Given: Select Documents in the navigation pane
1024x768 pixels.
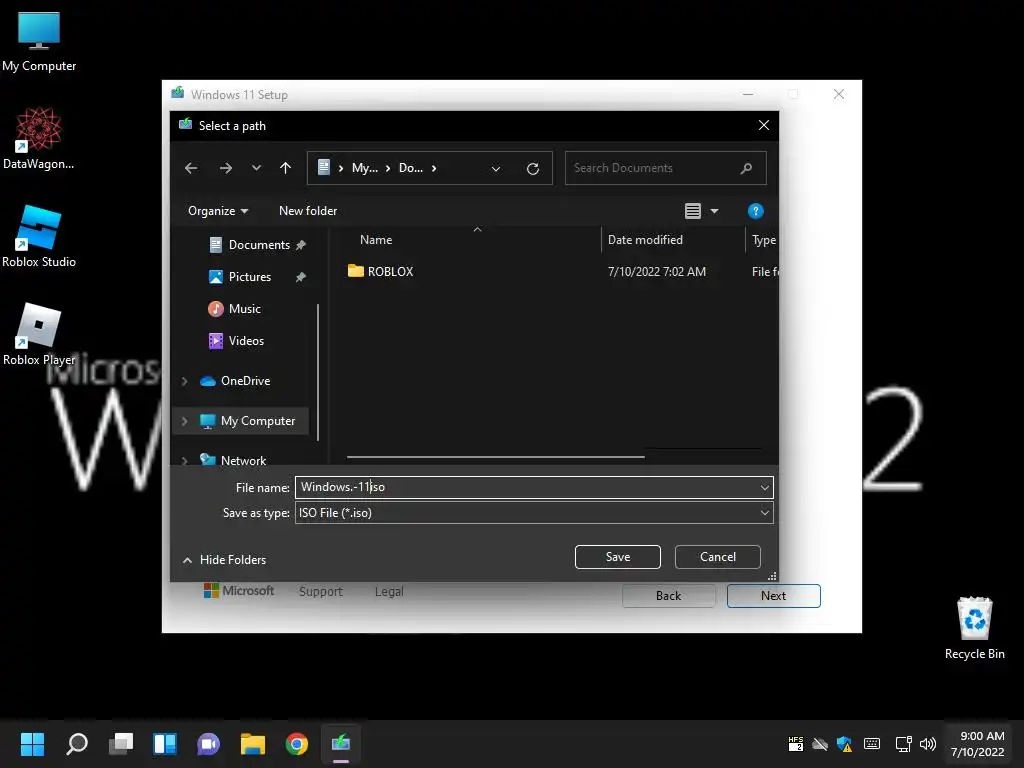Looking at the screenshot, I should pyautogui.click(x=257, y=245).
